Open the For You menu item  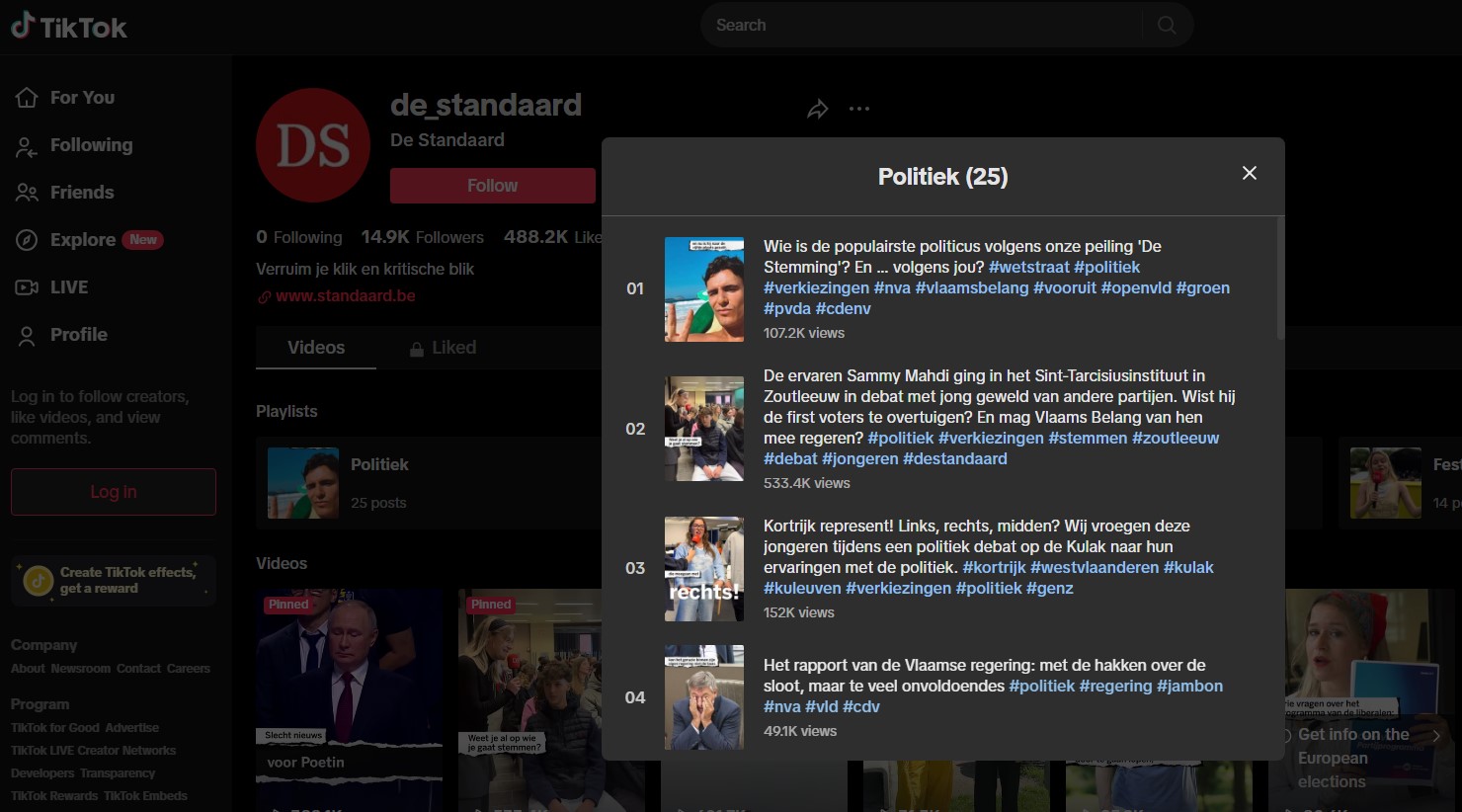tap(82, 98)
